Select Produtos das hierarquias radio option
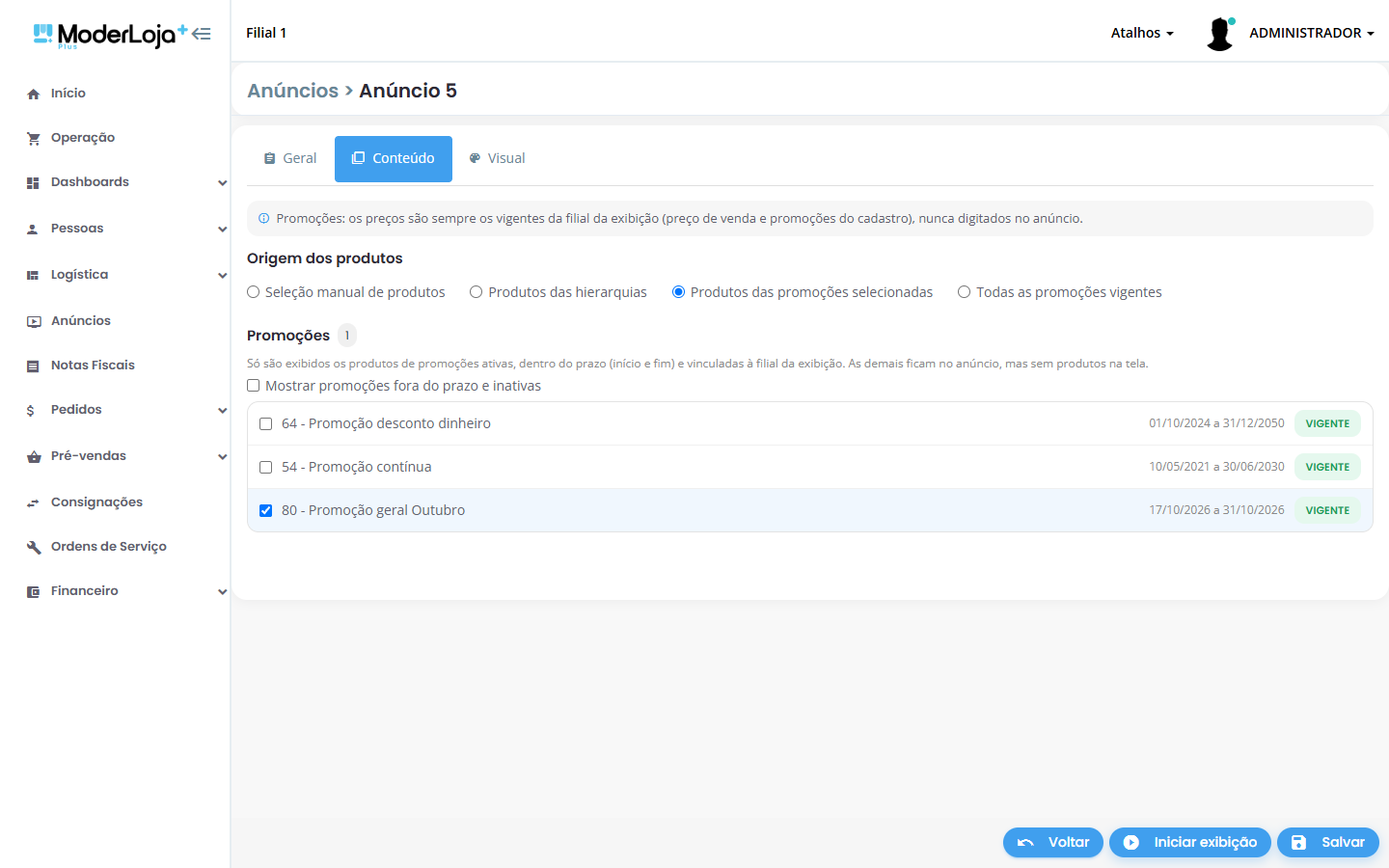Image resolution: width=1389 pixels, height=868 pixels. click(x=477, y=292)
